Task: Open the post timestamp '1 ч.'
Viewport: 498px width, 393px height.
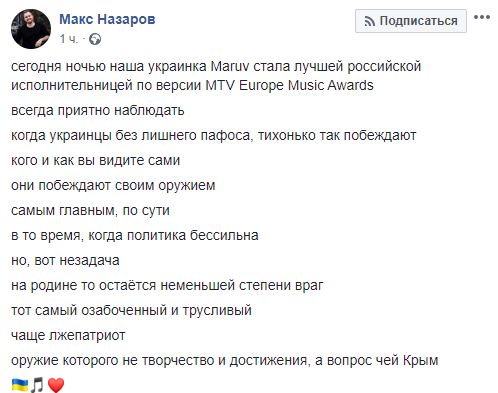Action: tap(69, 39)
